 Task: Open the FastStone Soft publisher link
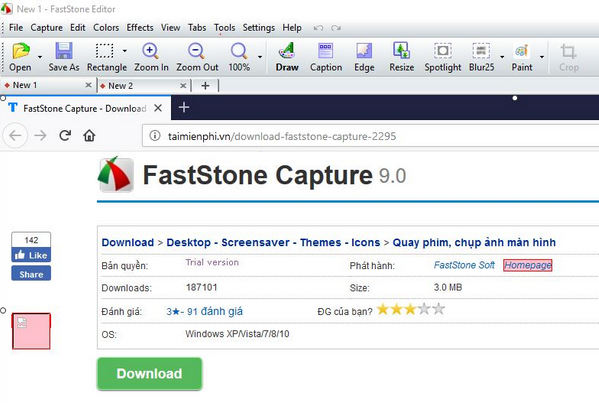(x=464, y=265)
